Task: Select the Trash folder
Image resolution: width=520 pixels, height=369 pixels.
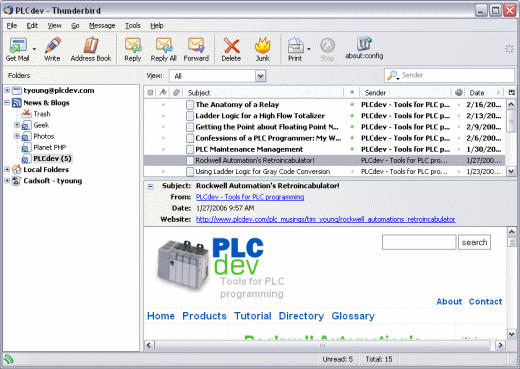Action: point(42,114)
